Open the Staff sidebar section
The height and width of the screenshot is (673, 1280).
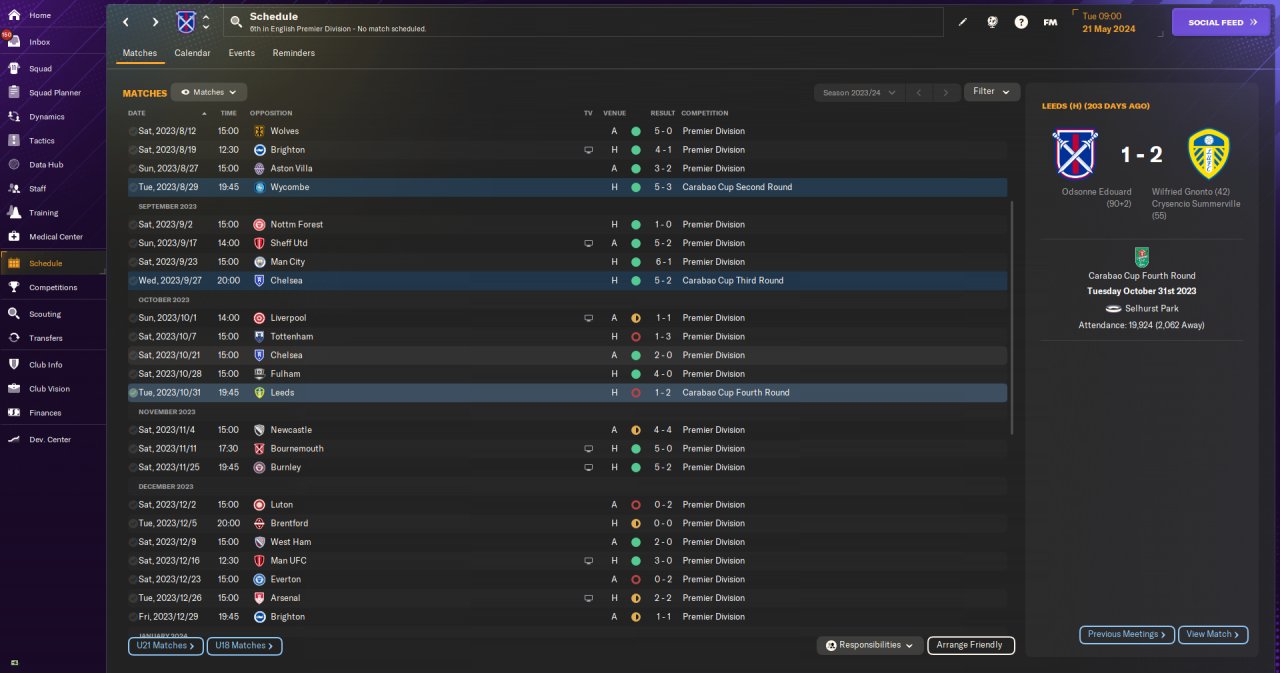click(x=37, y=188)
